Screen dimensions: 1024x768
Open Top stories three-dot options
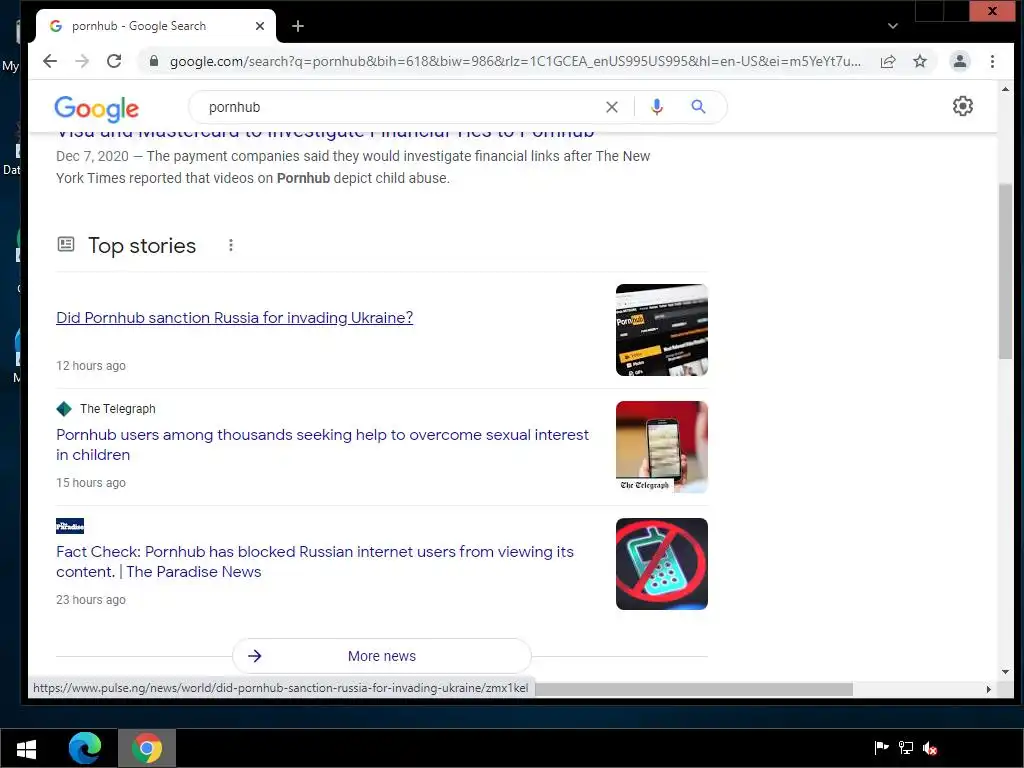tap(231, 245)
